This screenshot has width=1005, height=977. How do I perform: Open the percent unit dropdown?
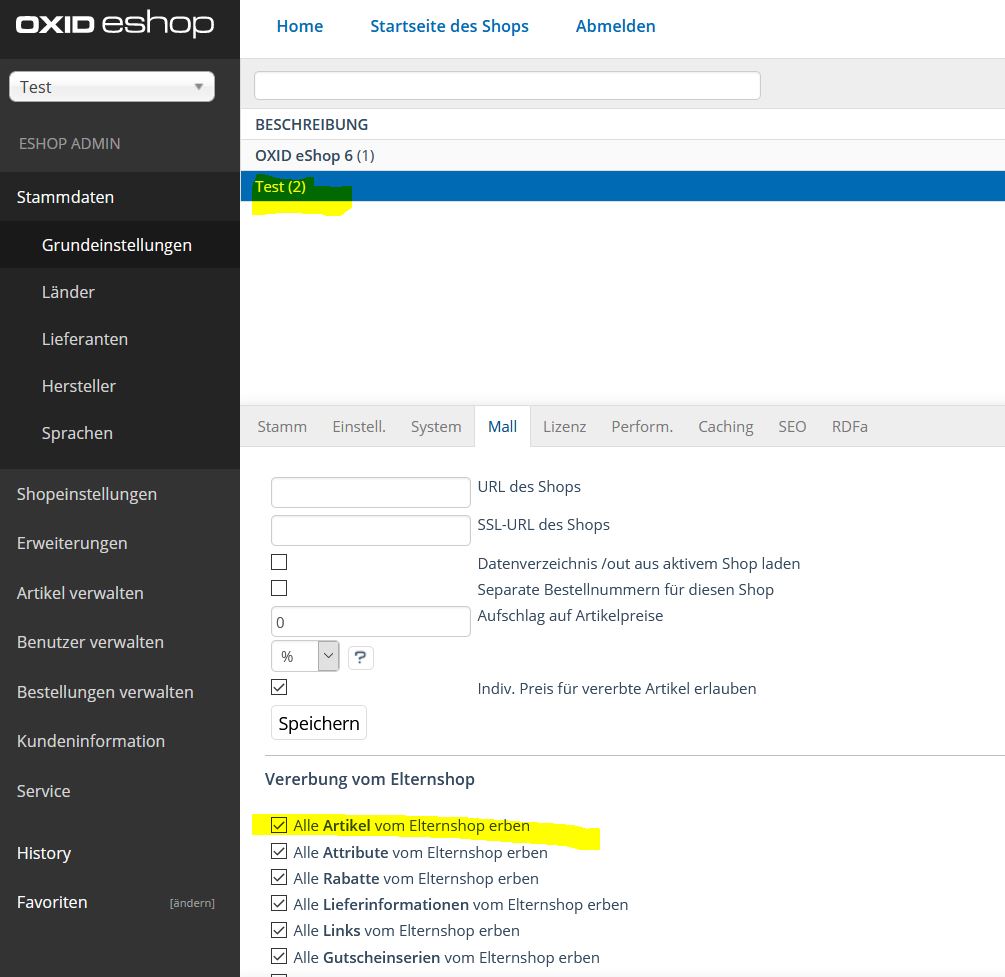point(306,656)
